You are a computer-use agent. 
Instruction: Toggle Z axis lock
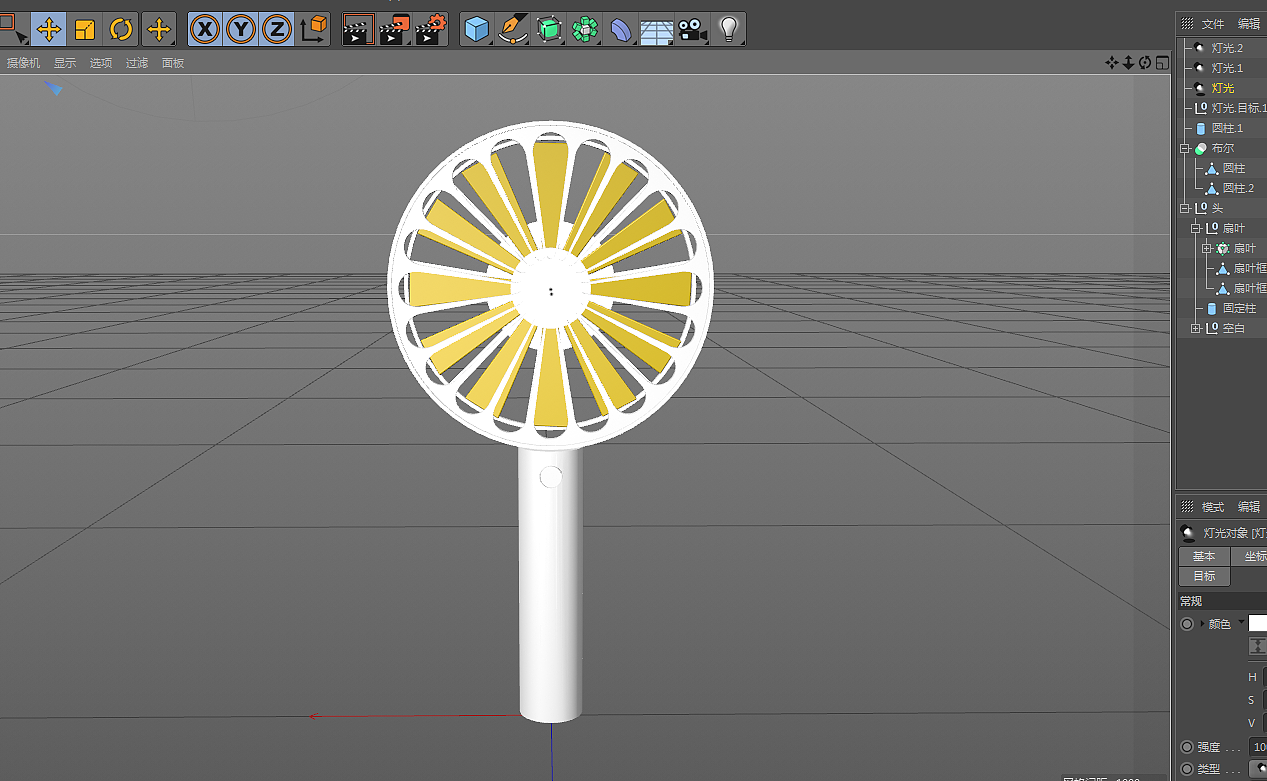pyautogui.click(x=277, y=29)
